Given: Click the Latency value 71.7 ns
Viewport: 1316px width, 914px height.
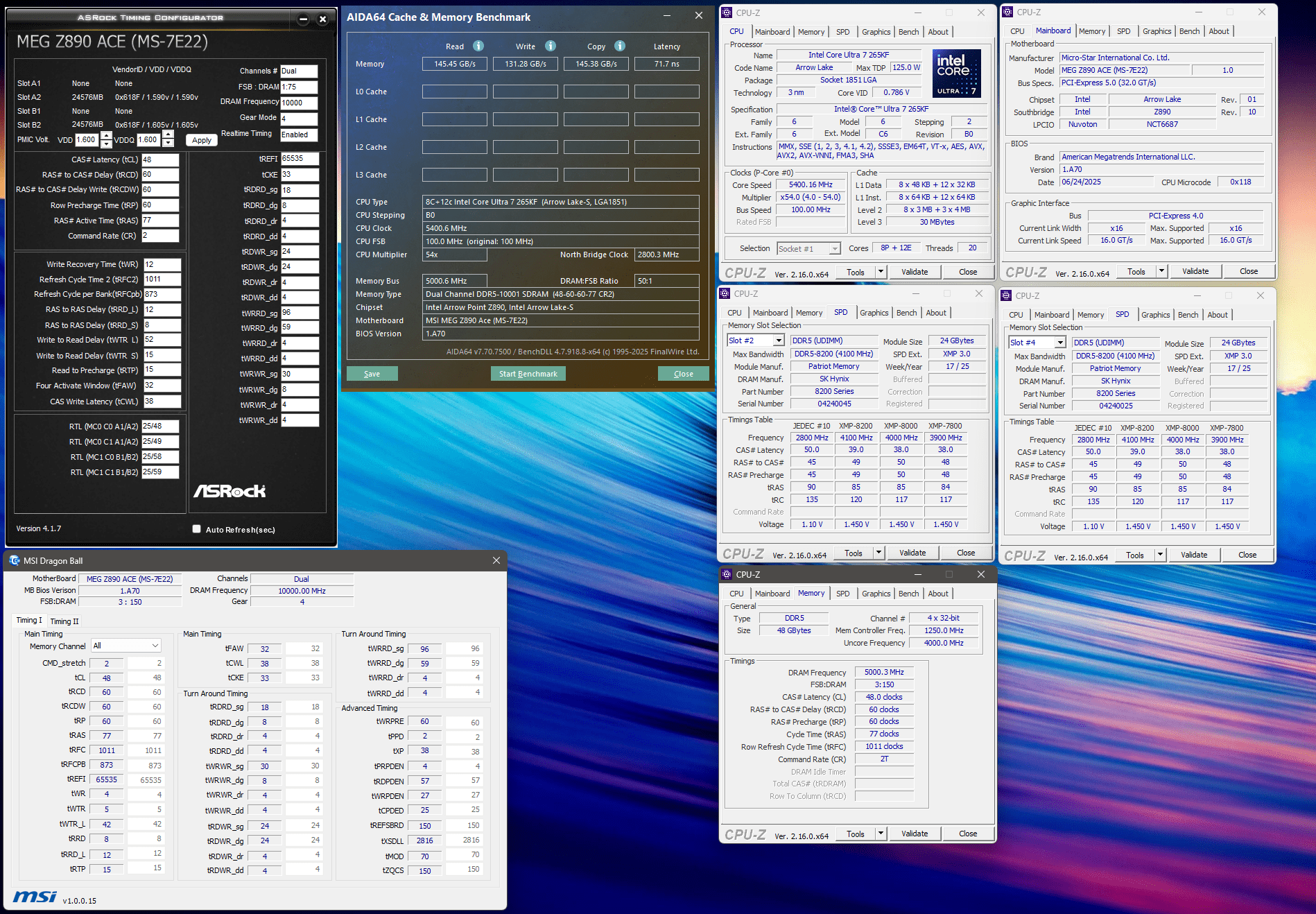Looking at the screenshot, I should point(666,64).
